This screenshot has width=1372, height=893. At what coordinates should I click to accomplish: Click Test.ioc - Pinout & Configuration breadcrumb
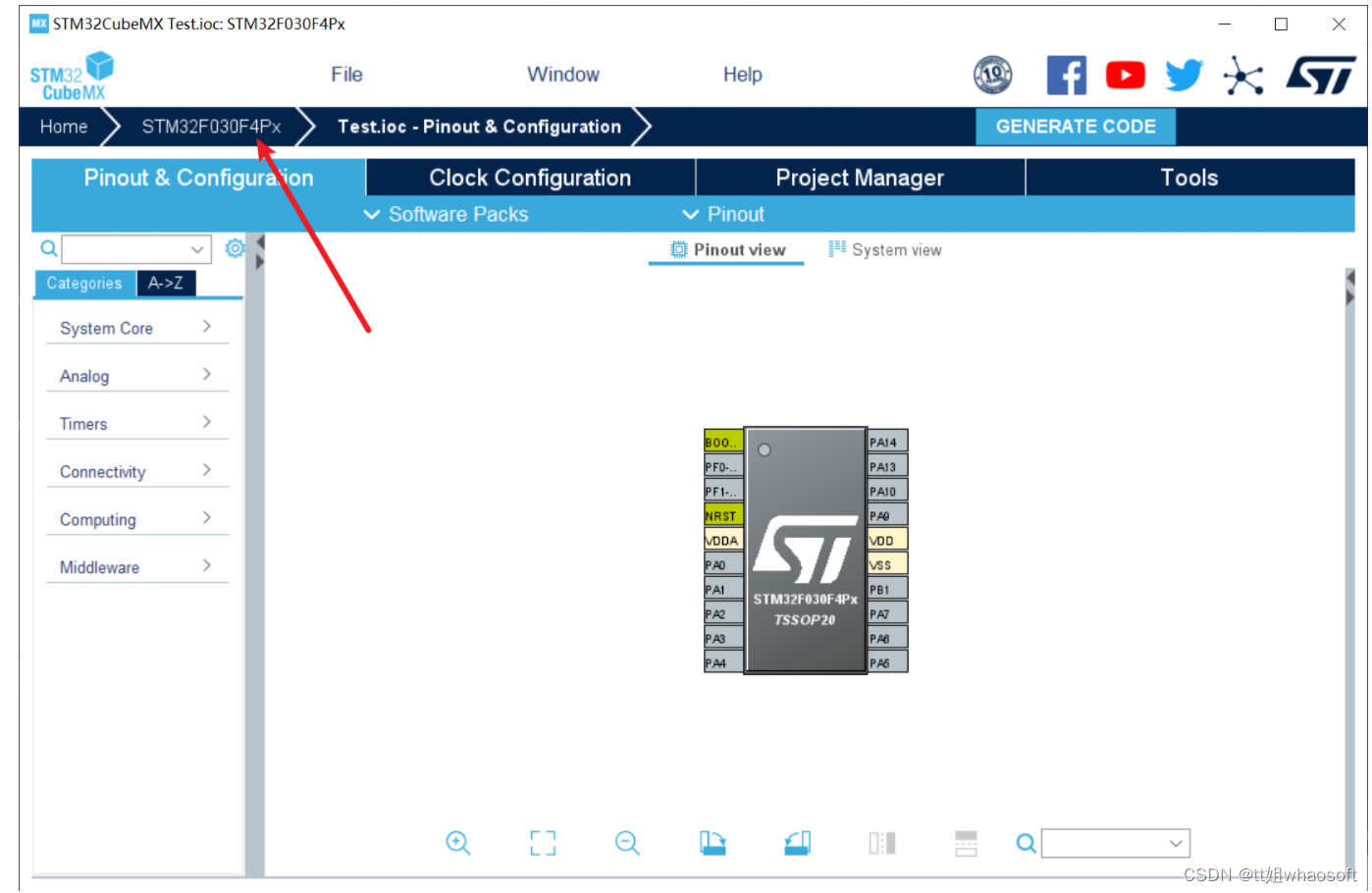[479, 127]
